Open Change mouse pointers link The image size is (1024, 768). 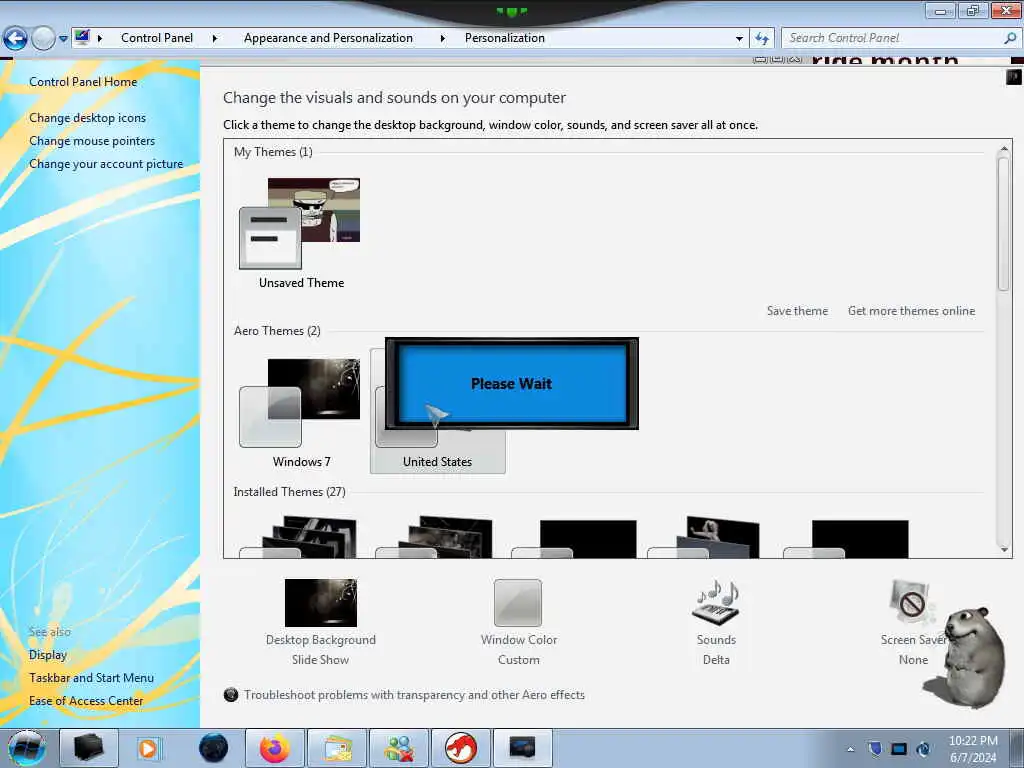(92, 140)
